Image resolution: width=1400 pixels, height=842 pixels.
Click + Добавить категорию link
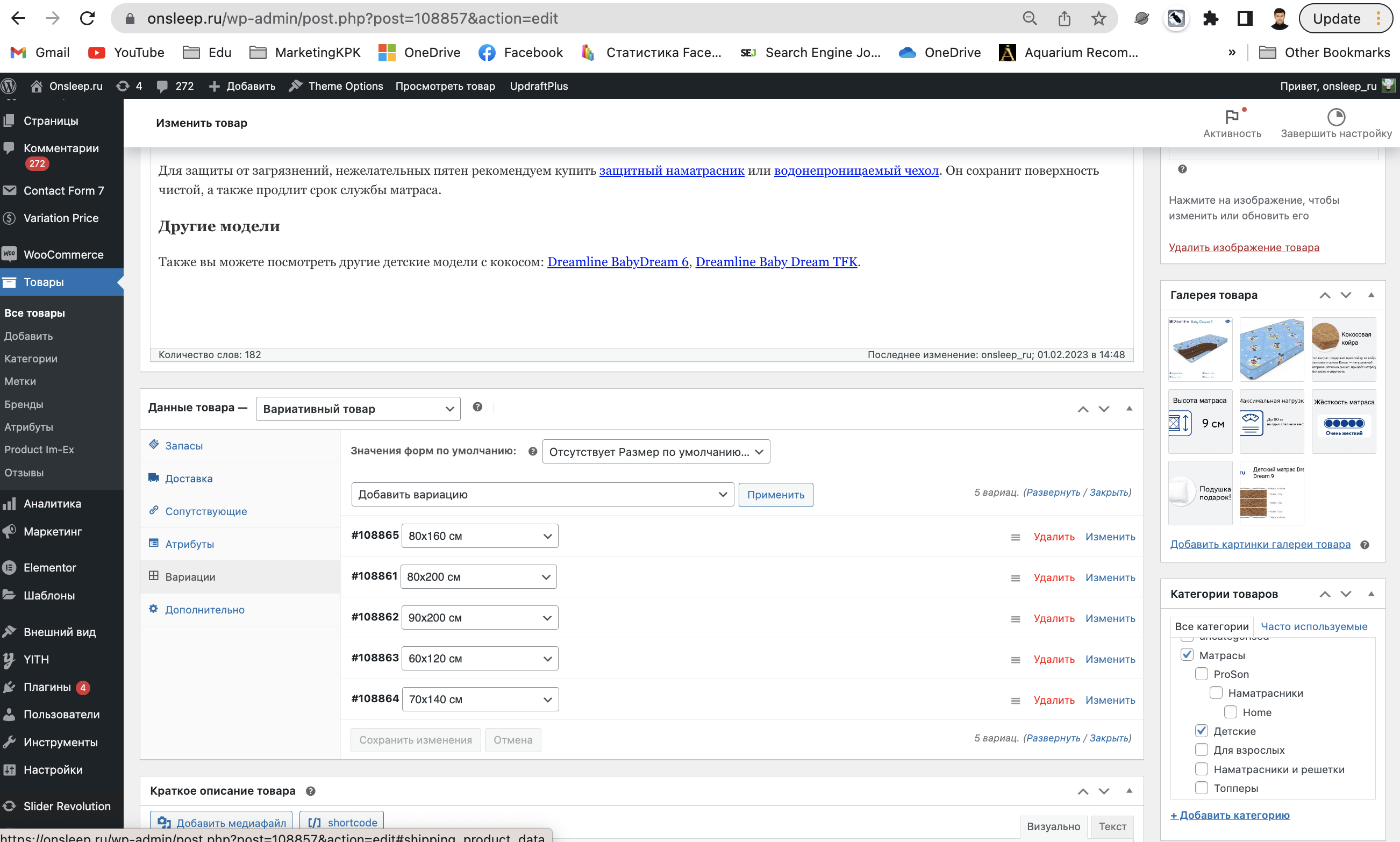point(1230,815)
